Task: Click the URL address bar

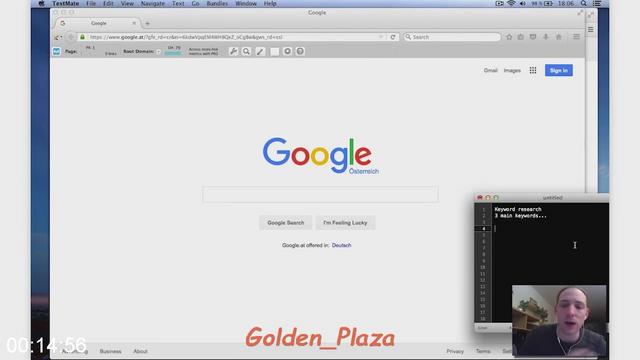Action: click(x=231, y=37)
